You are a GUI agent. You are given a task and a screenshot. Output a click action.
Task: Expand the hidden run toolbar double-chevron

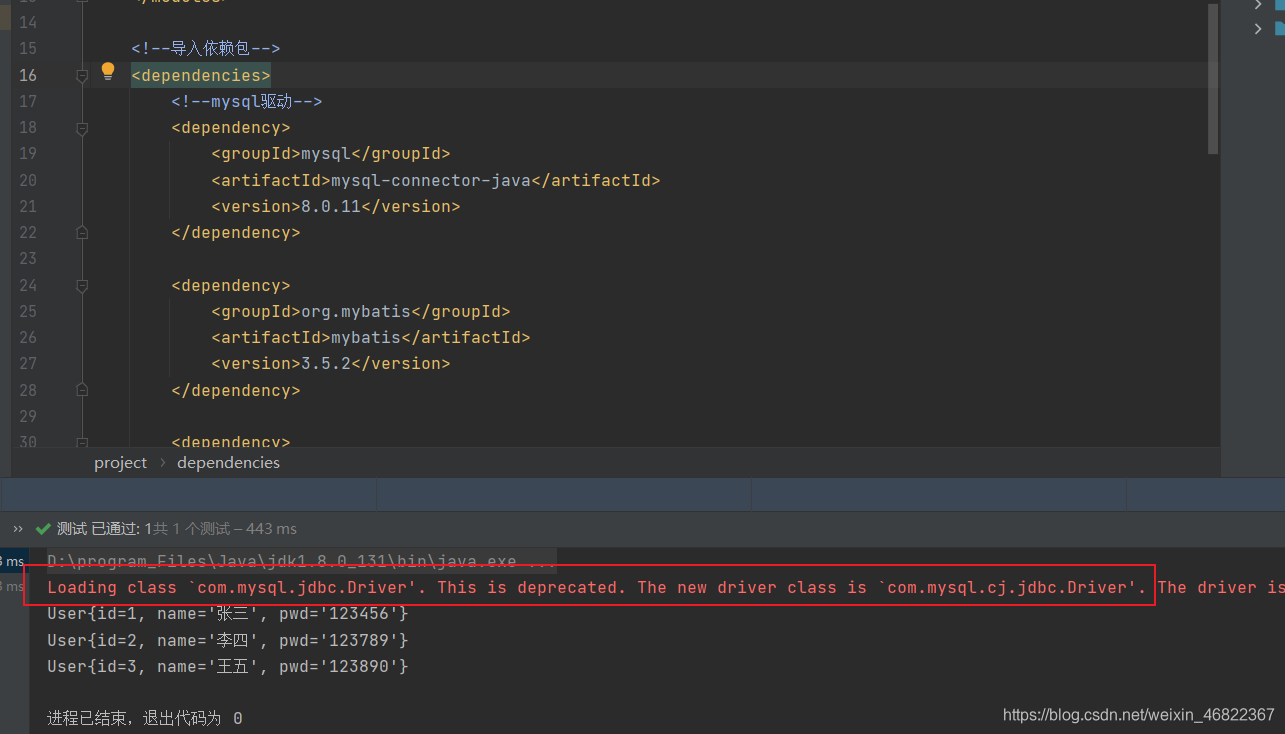point(18,529)
